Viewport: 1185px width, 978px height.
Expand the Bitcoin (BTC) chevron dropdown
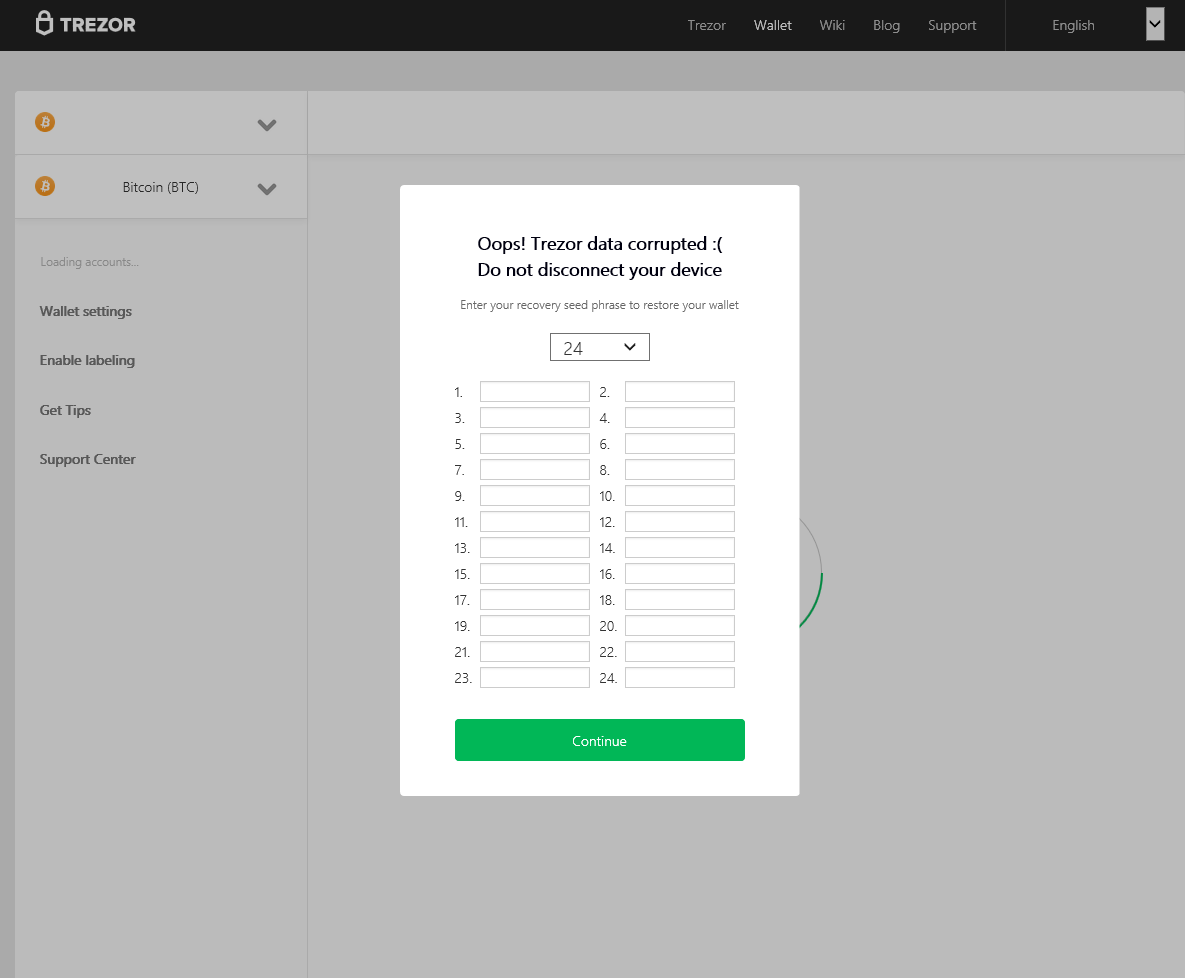pos(267,189)
